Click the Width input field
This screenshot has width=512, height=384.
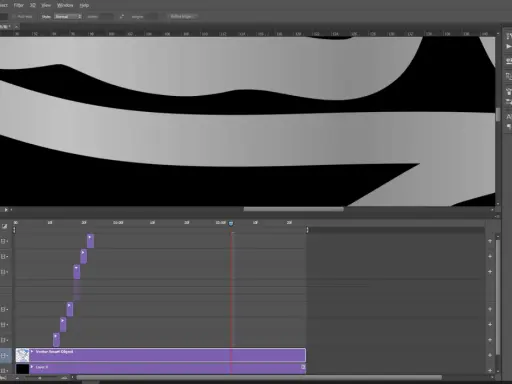pyautogui.click(x=106, y=16)
